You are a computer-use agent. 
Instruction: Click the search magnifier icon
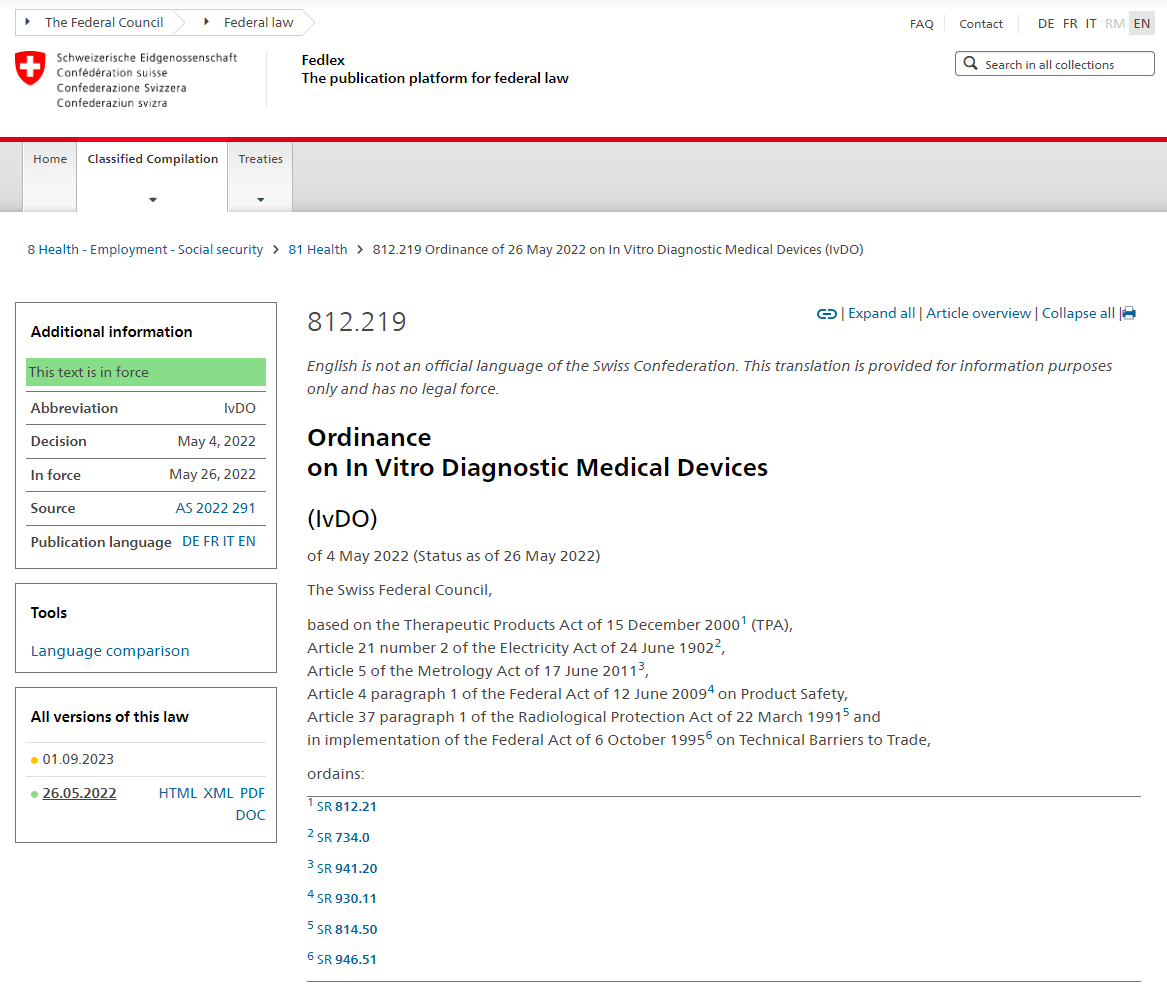point(970,63)
